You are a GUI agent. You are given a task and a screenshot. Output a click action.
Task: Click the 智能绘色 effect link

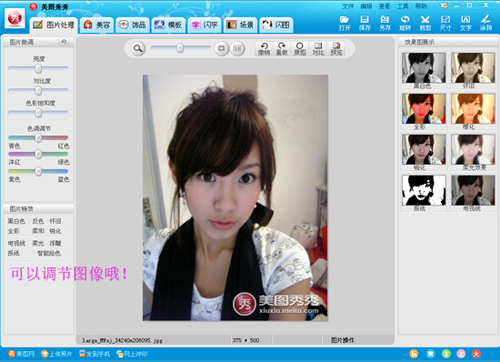(x=49, y=253)
